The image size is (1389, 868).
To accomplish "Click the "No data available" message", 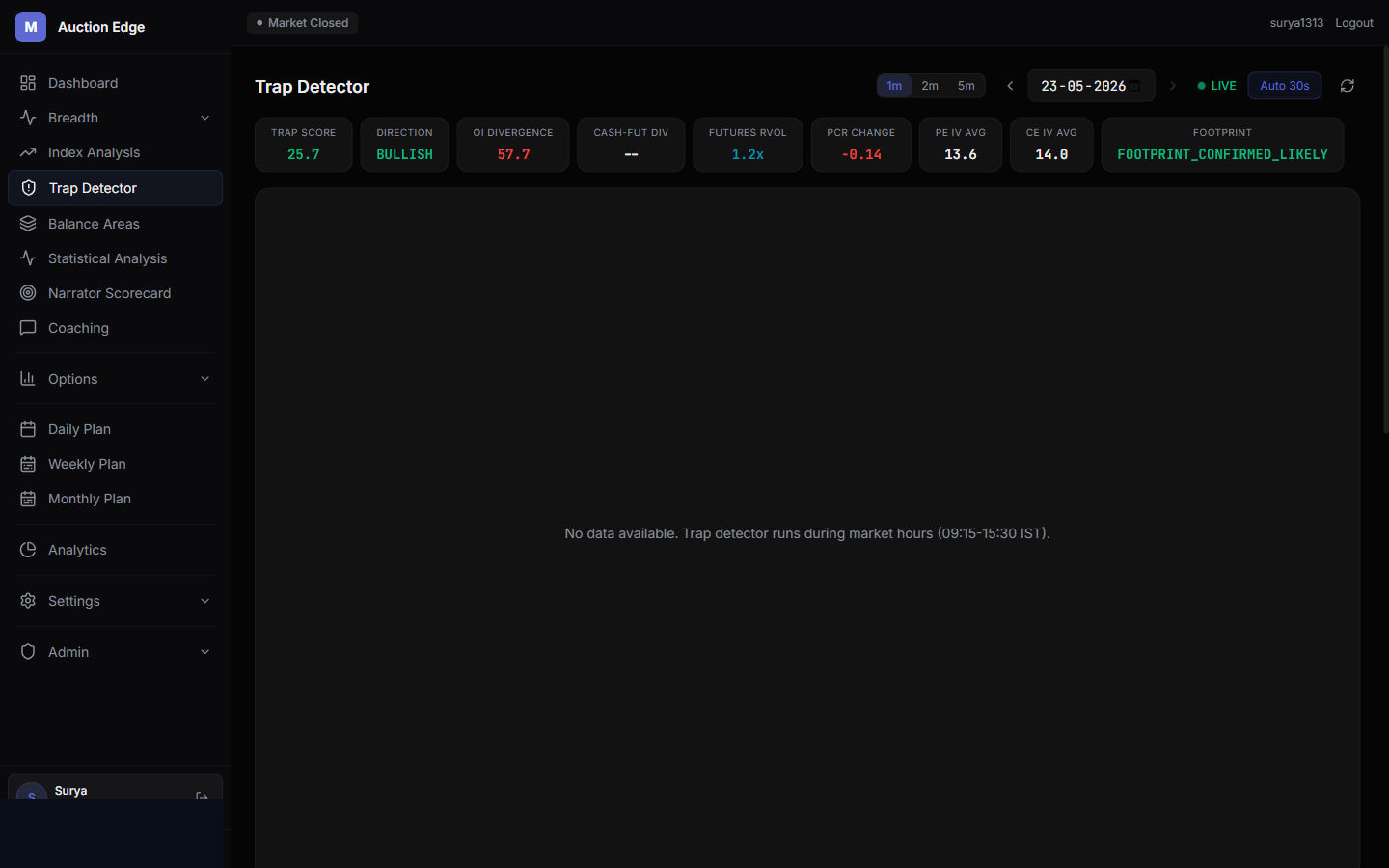I will tap(807, 533).
